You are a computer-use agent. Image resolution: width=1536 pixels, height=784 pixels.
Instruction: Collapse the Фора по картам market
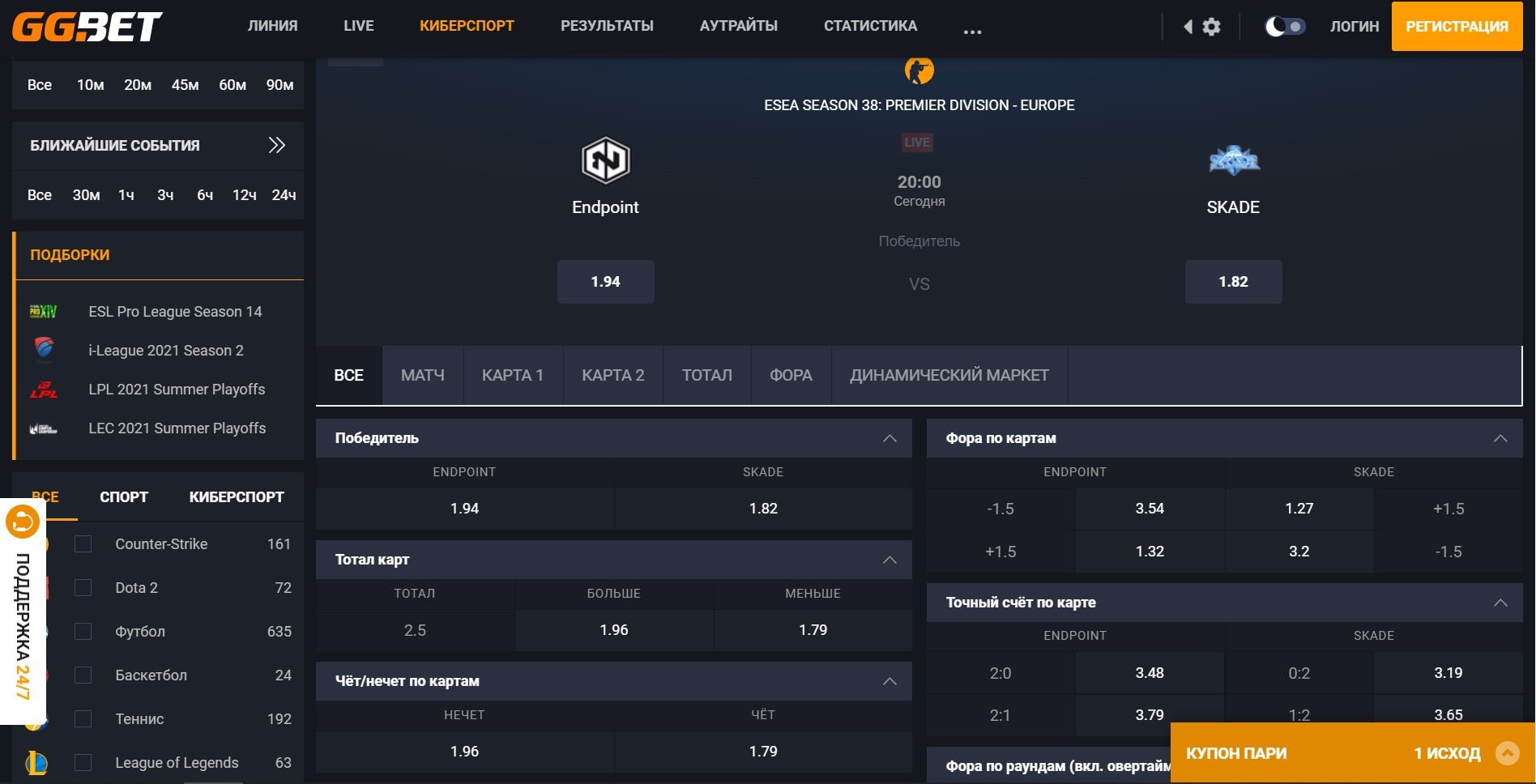tap(1500, 438)
